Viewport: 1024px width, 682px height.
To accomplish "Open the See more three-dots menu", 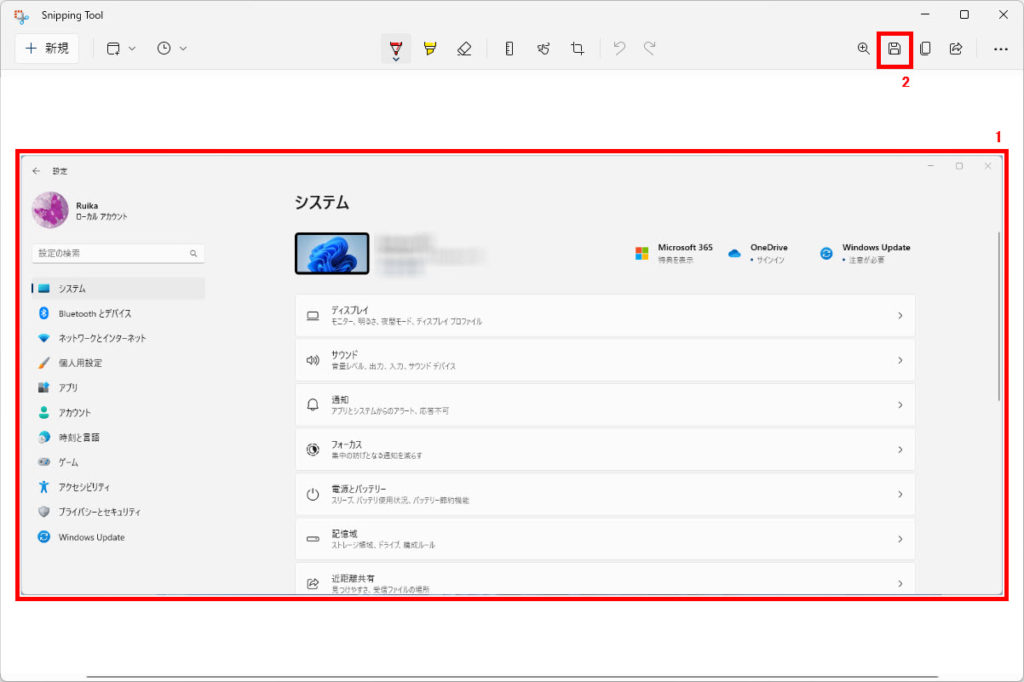I will click(x=1000, y=48).
